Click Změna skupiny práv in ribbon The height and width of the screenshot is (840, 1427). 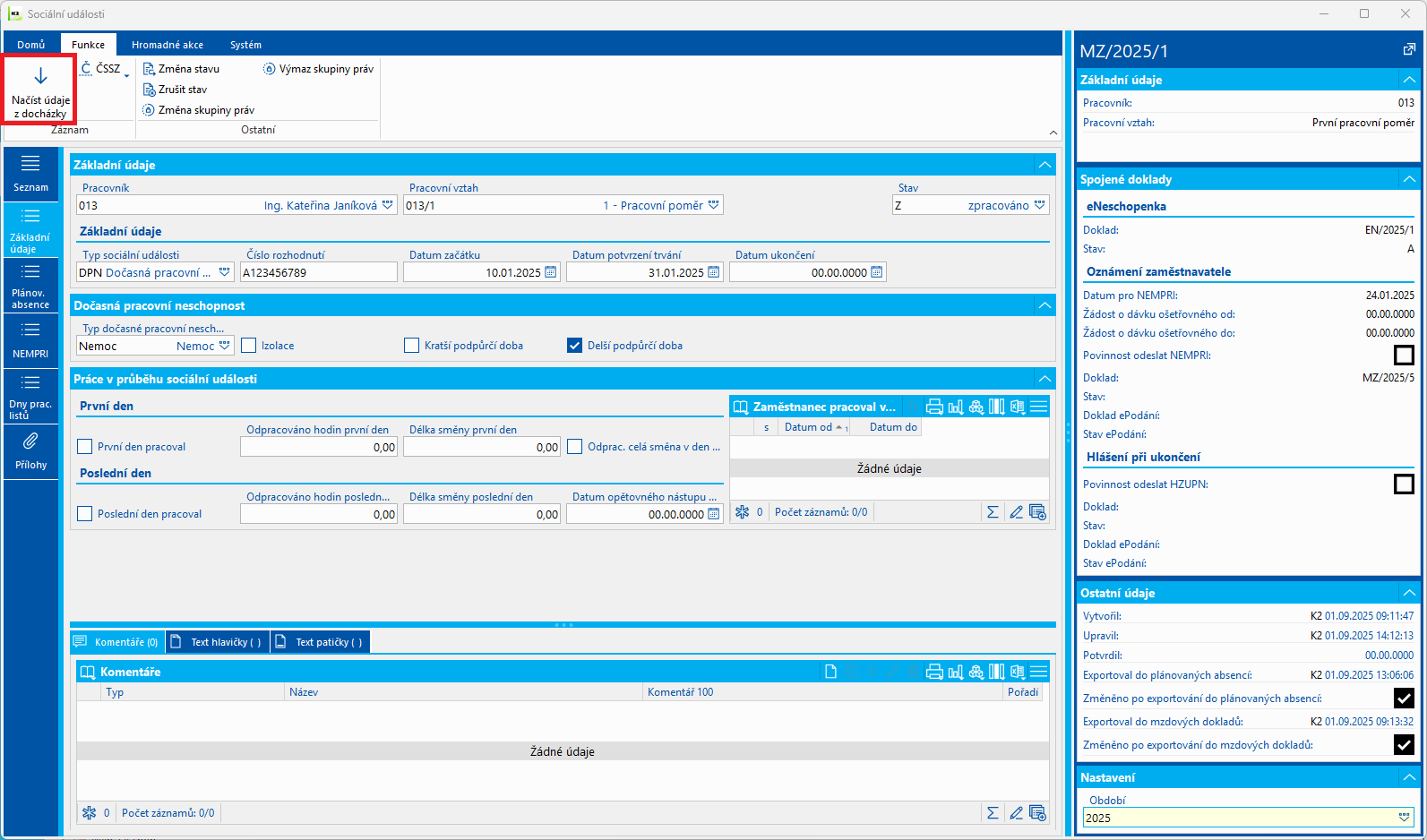click(198, 110)
